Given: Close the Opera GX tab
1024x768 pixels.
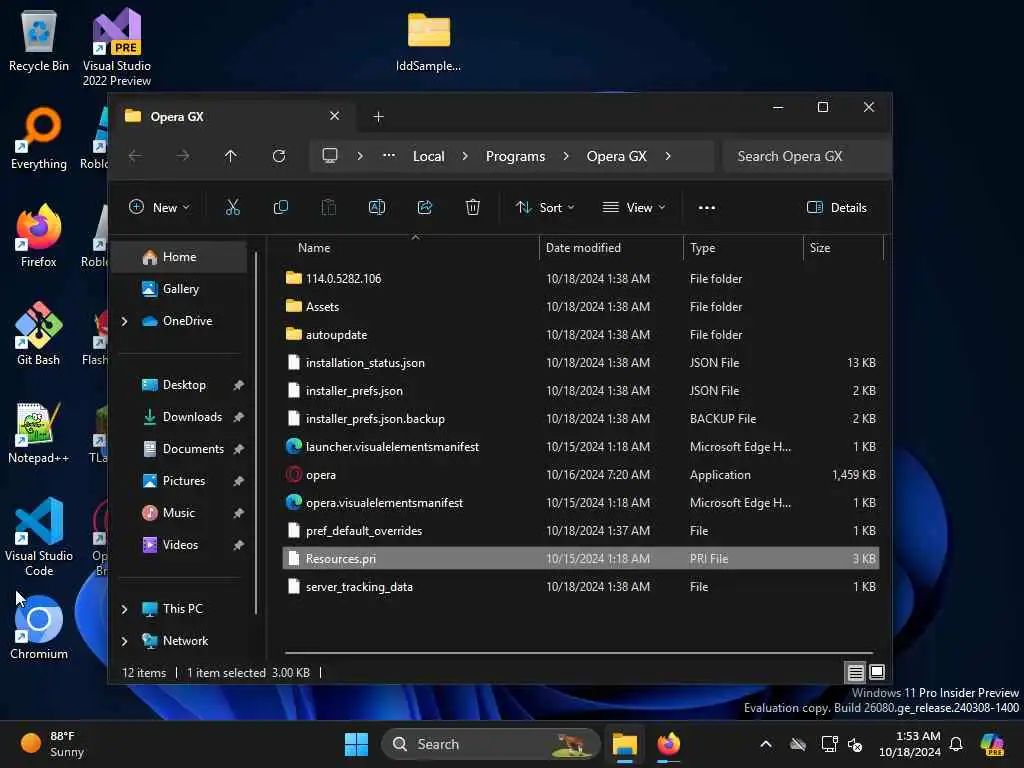Looking at the screenshot, I should click(x=334, y=116).
